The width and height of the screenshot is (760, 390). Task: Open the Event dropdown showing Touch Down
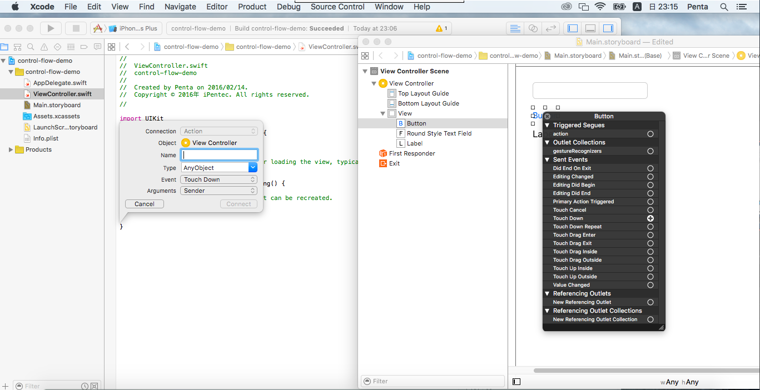pos(219,179)
